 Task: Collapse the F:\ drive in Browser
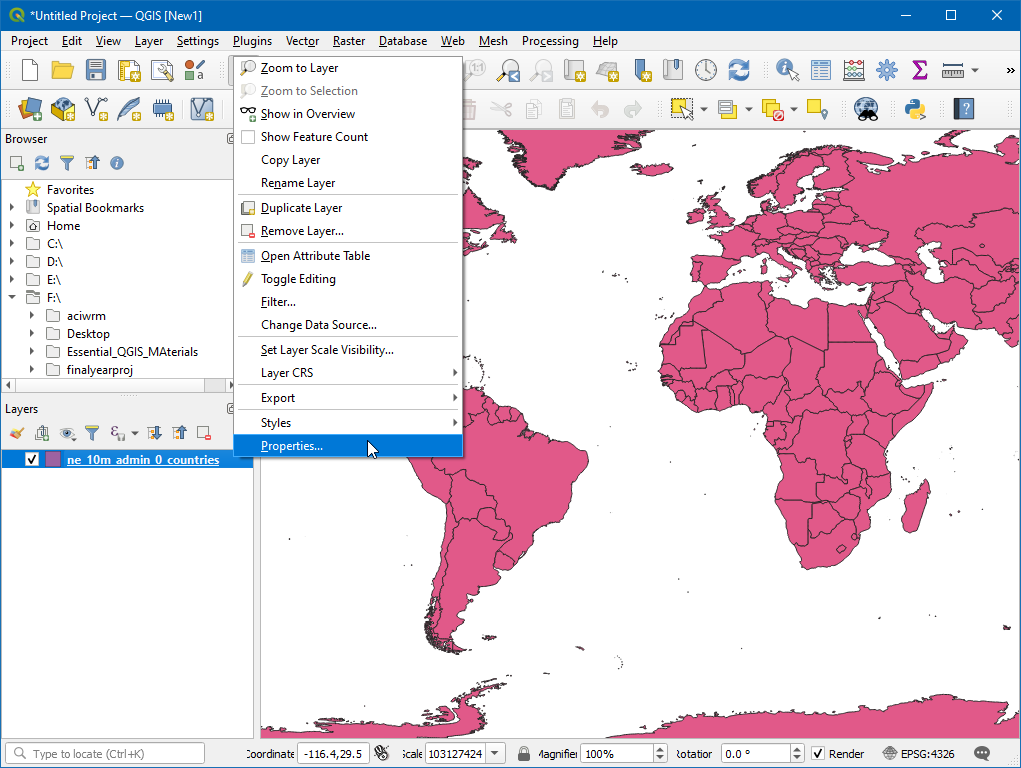click(x=12, y=298)
